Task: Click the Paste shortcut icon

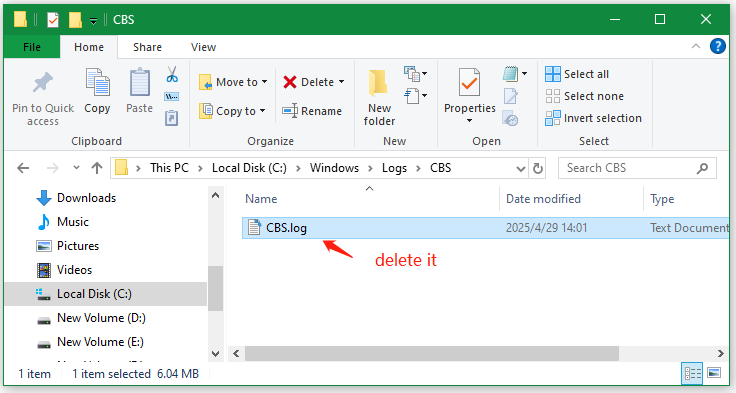Action: click(x=171, y=118)
